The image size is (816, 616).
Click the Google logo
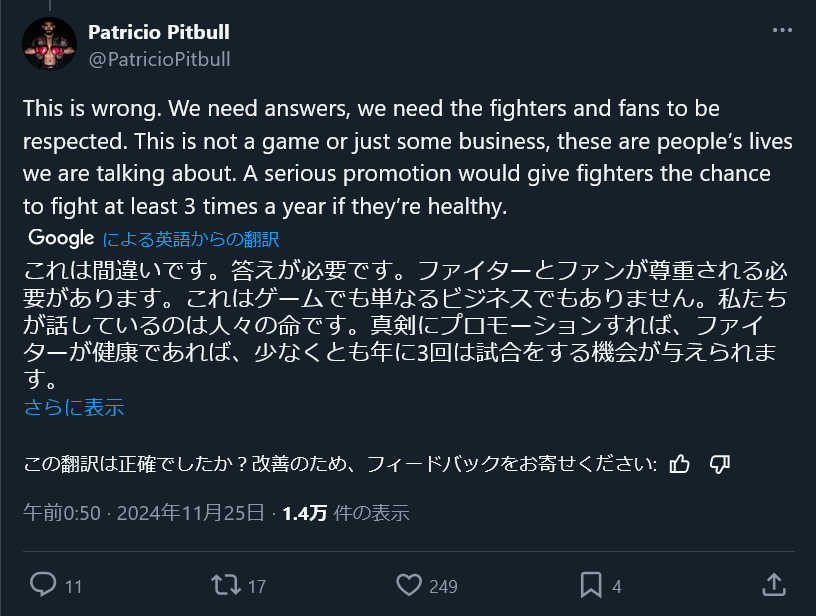point(61,239)
